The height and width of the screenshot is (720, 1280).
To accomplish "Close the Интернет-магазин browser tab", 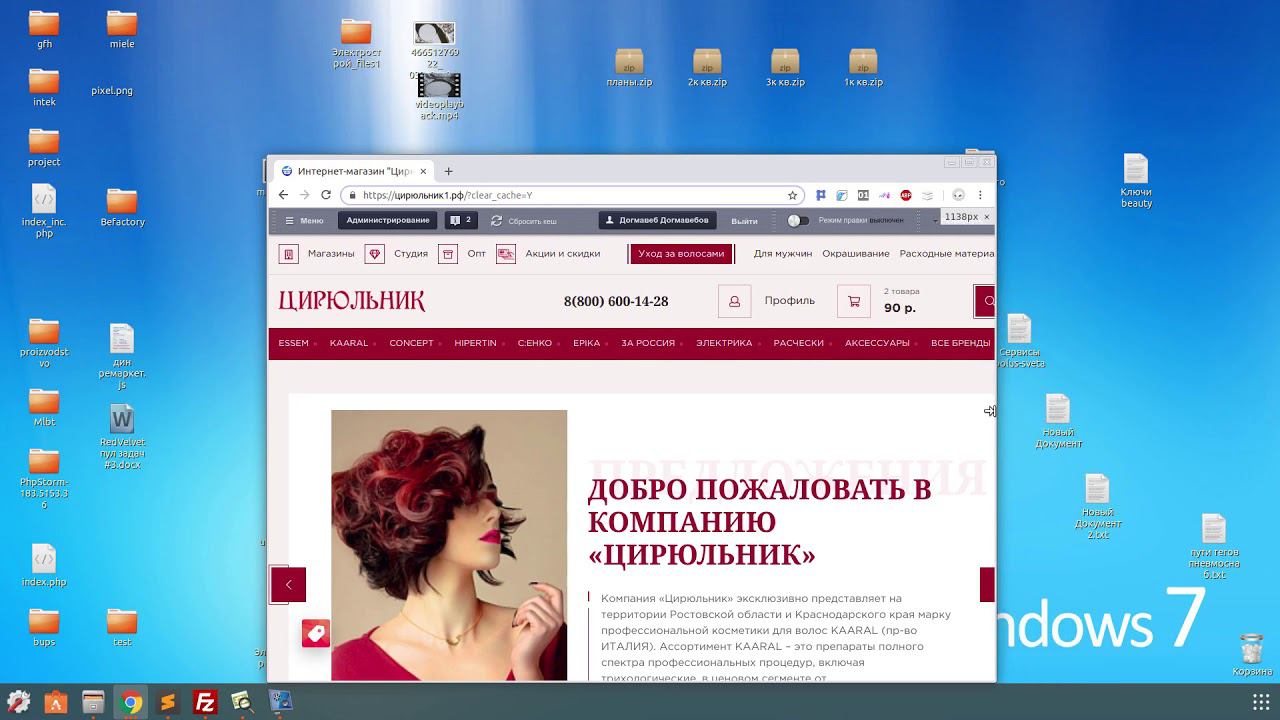I will [423, 171].
